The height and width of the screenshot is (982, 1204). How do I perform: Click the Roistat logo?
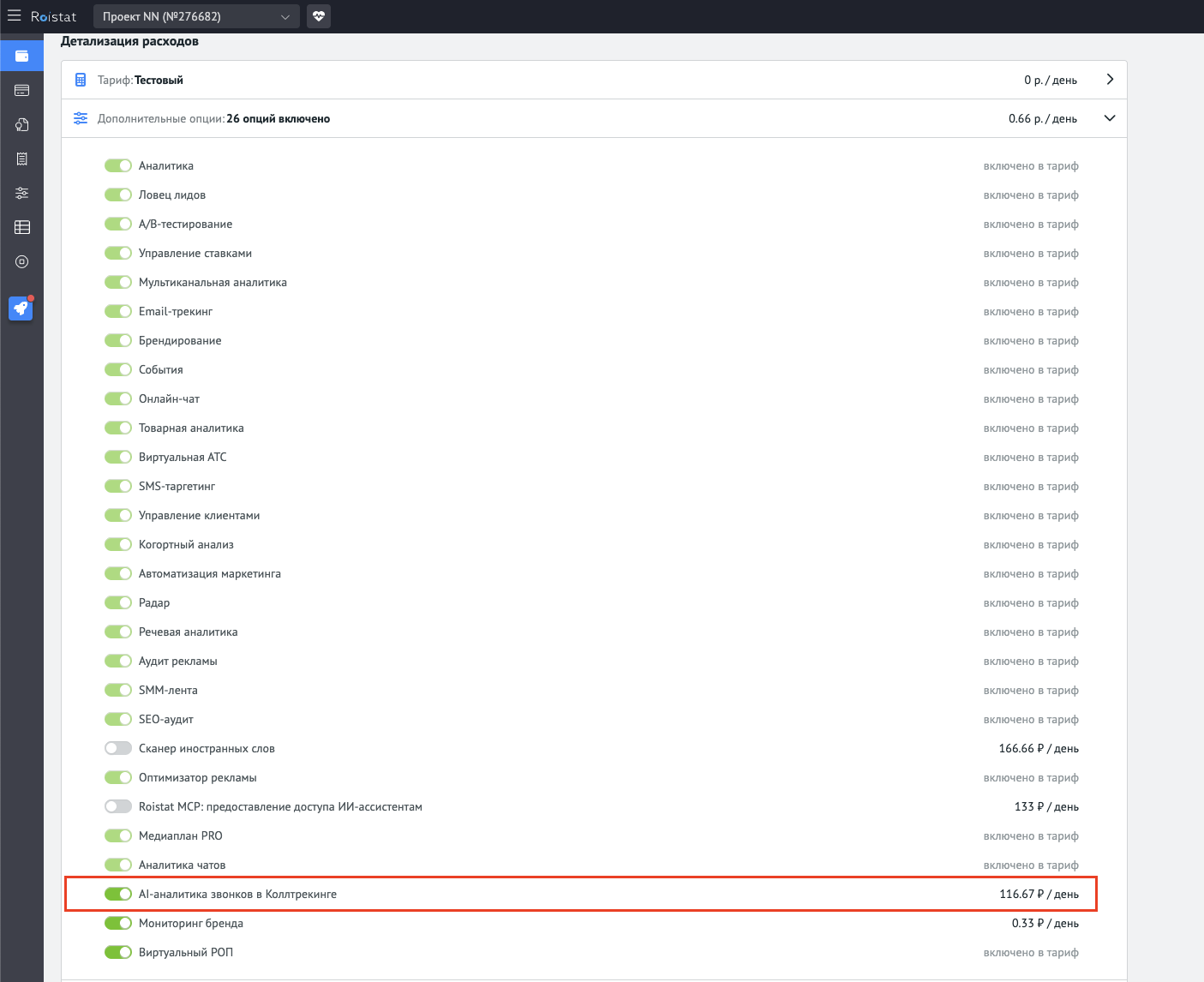(x=53, y=16)
